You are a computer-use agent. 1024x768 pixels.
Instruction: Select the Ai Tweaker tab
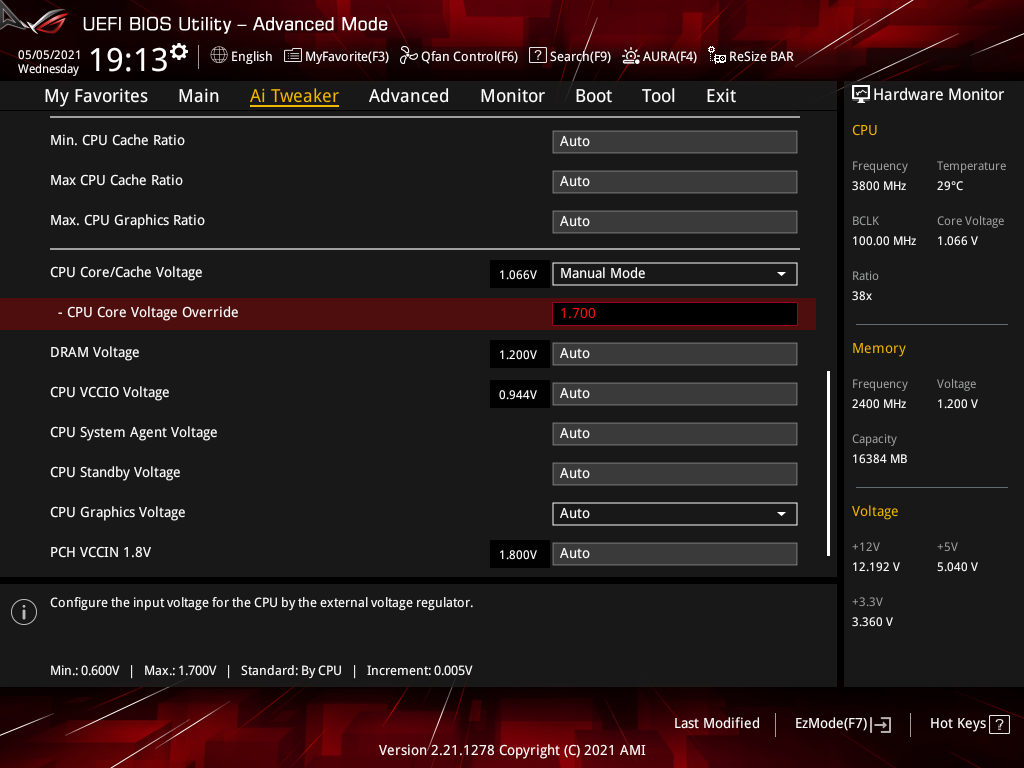pos(294,96)
